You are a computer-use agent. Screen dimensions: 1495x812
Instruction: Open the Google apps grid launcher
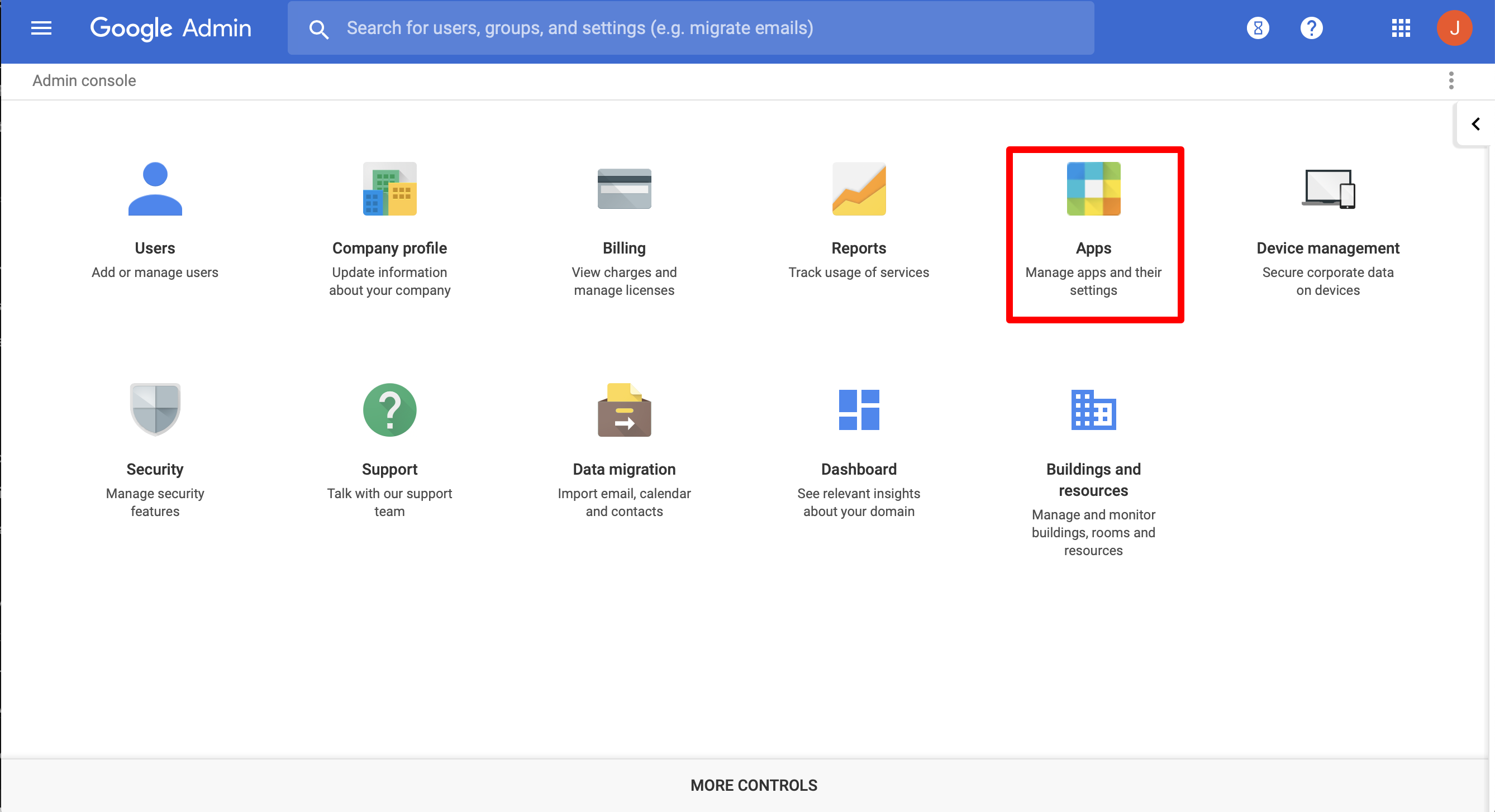tap(1401, 28)
